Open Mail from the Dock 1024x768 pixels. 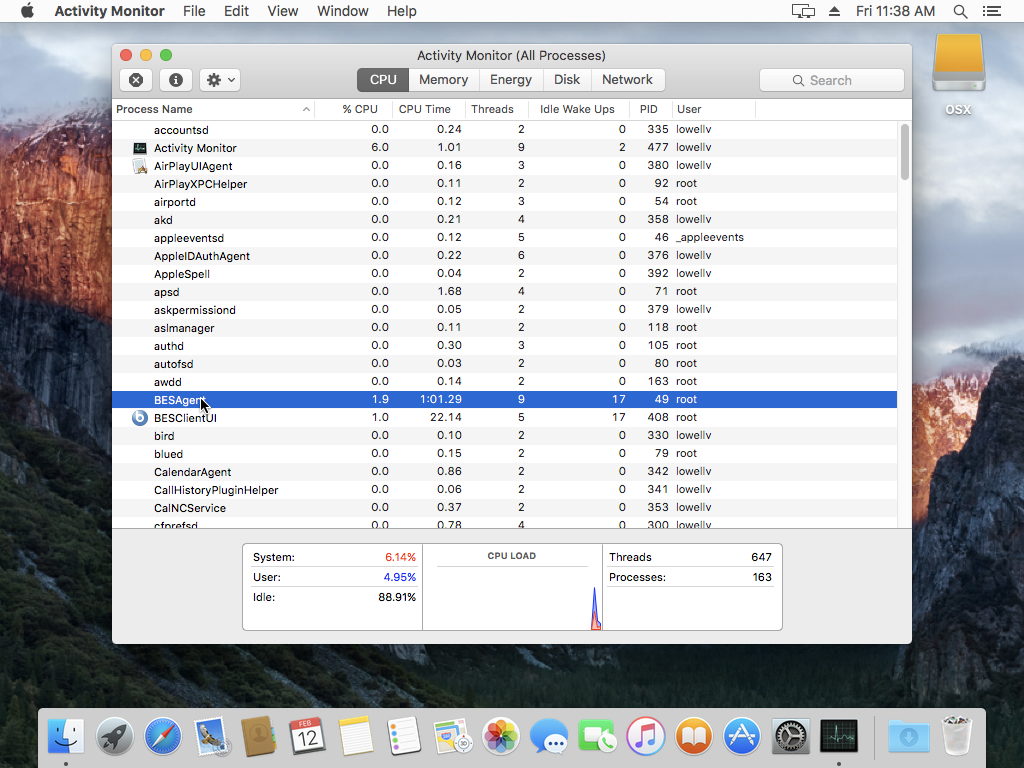tap(211, 736)
